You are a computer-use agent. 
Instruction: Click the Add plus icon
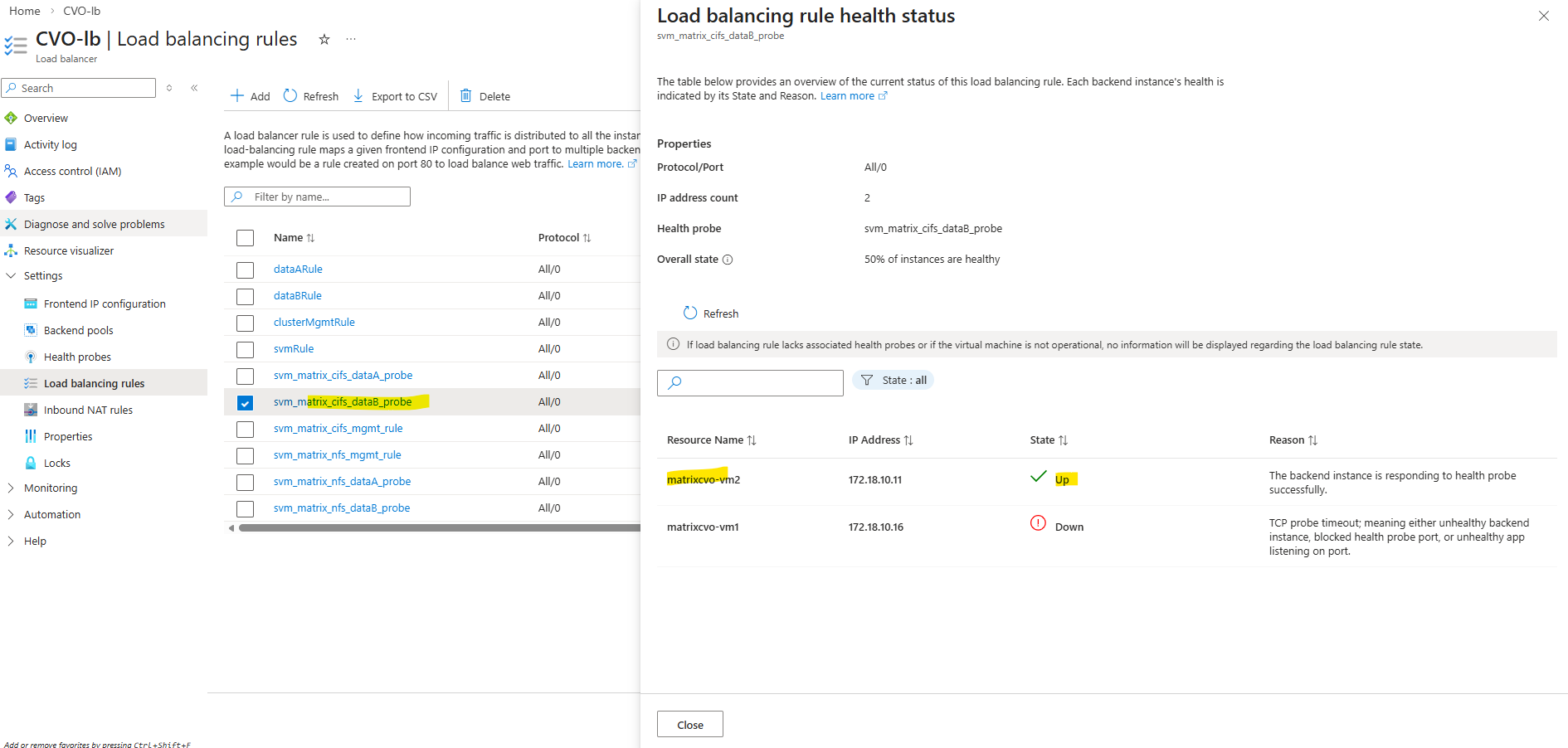(237, 95)
